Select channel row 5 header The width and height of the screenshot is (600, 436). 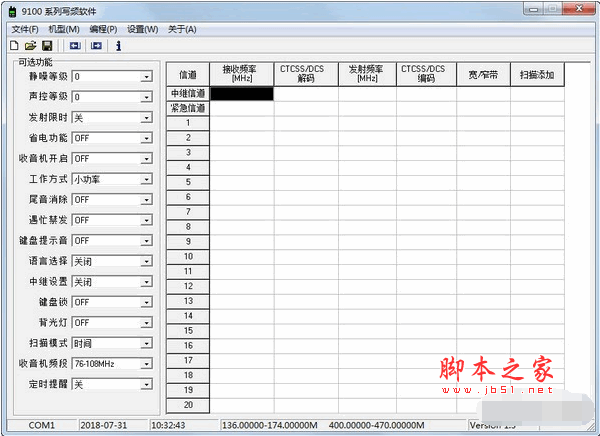(188, 183)
